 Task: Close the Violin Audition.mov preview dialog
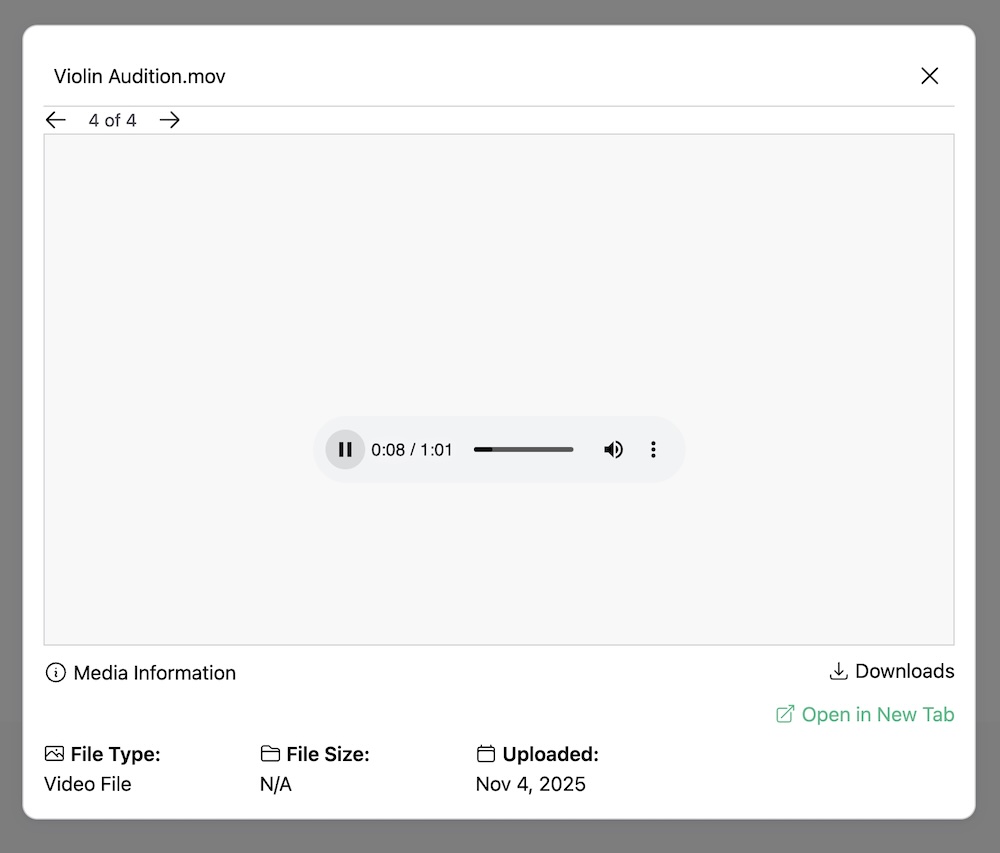tap(929, 76)
